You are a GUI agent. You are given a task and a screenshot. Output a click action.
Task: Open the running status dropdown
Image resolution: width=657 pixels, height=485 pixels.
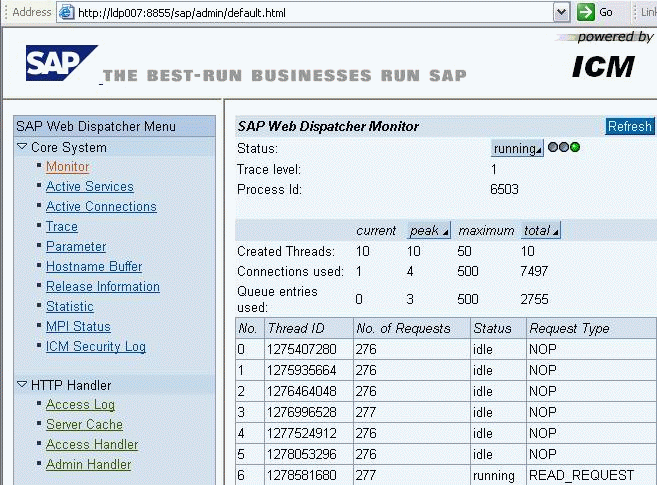[517, 149]
